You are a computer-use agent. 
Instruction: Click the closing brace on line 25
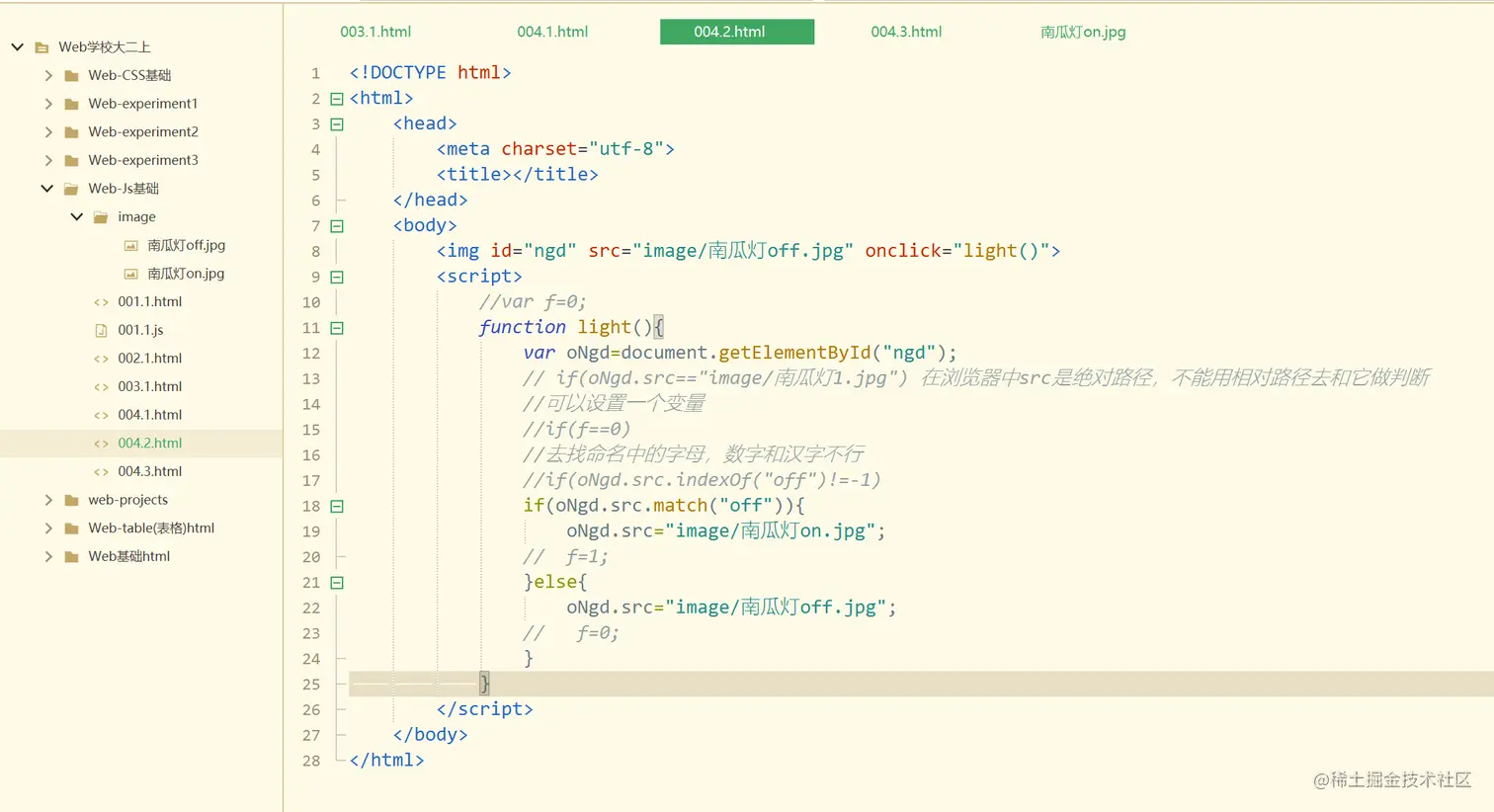coord(484,684)
